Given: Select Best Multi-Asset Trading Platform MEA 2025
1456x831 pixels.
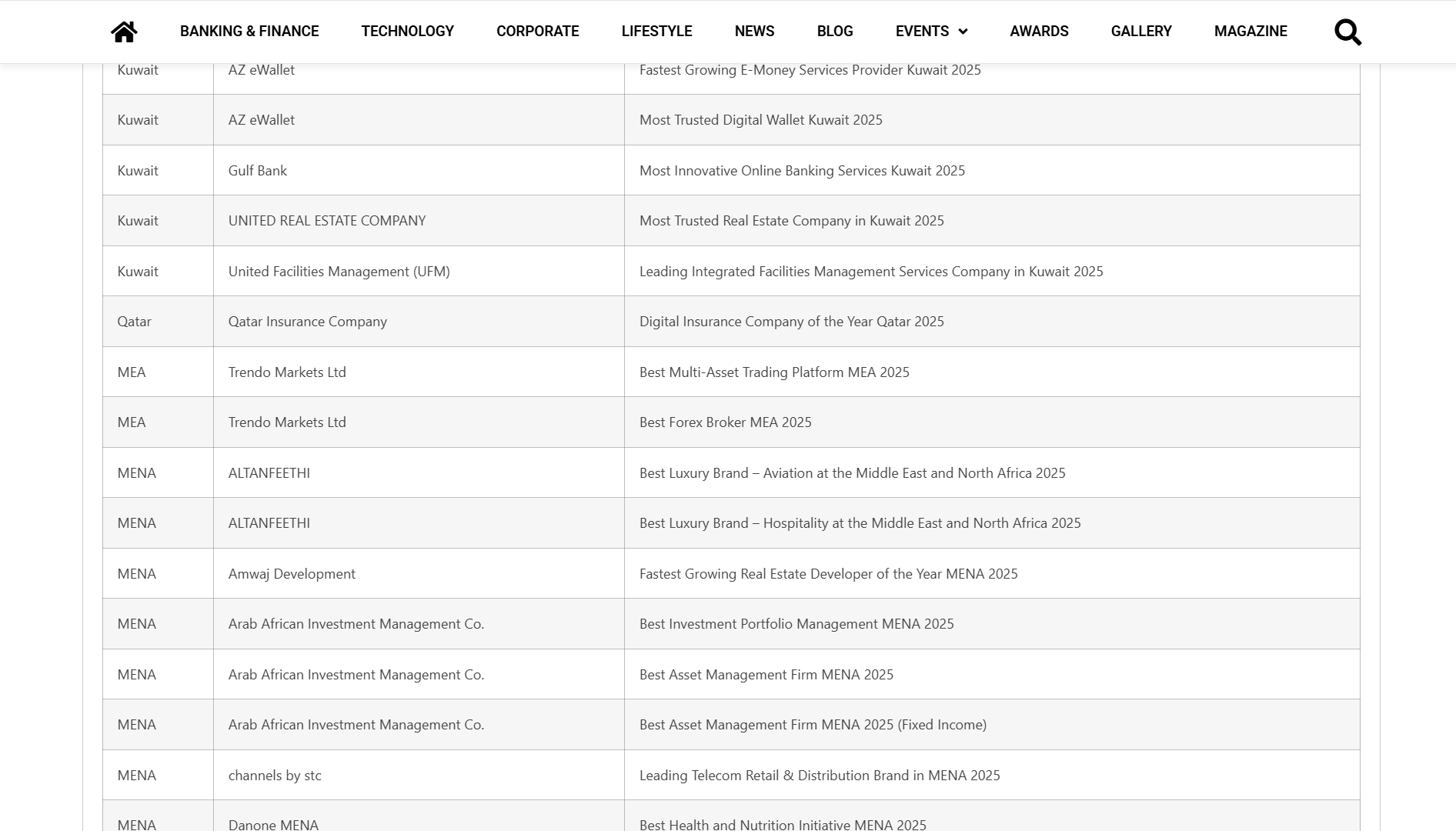Looking at the screenshot, I should click(774, 372).
